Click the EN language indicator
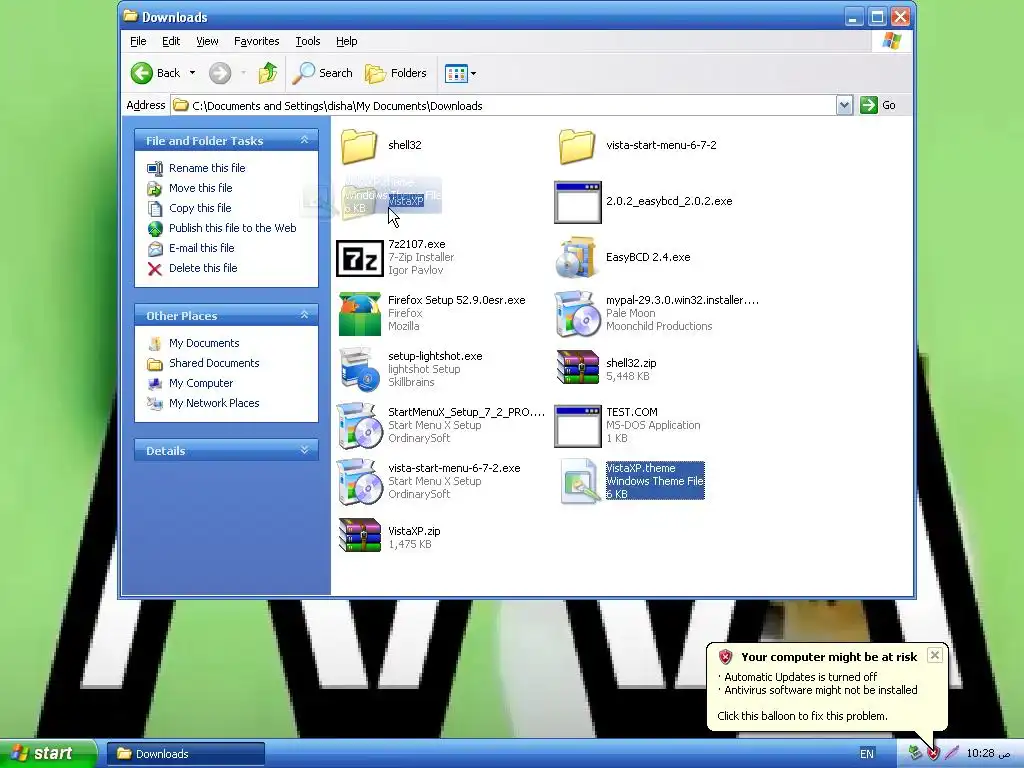Viewport: 1024px width, 768px height. 867,754
